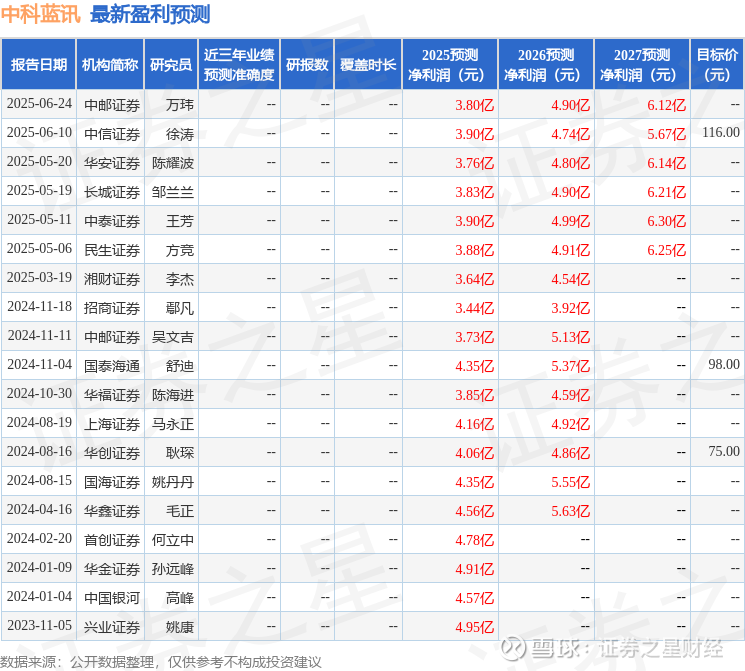
Task: Select the 首创证券 institution cell
Action: [x=112, y=539]
